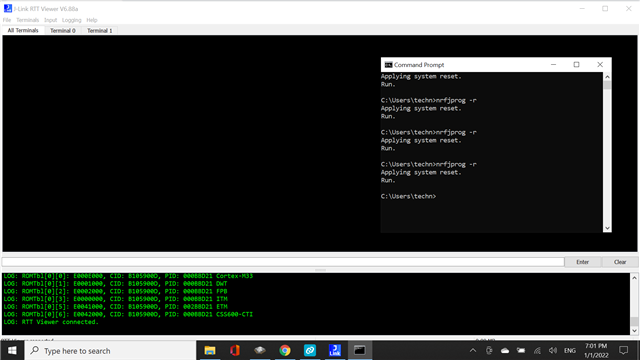
Task: Click Command Prompt scrollbar up arrow
Action: click(607, 77)
